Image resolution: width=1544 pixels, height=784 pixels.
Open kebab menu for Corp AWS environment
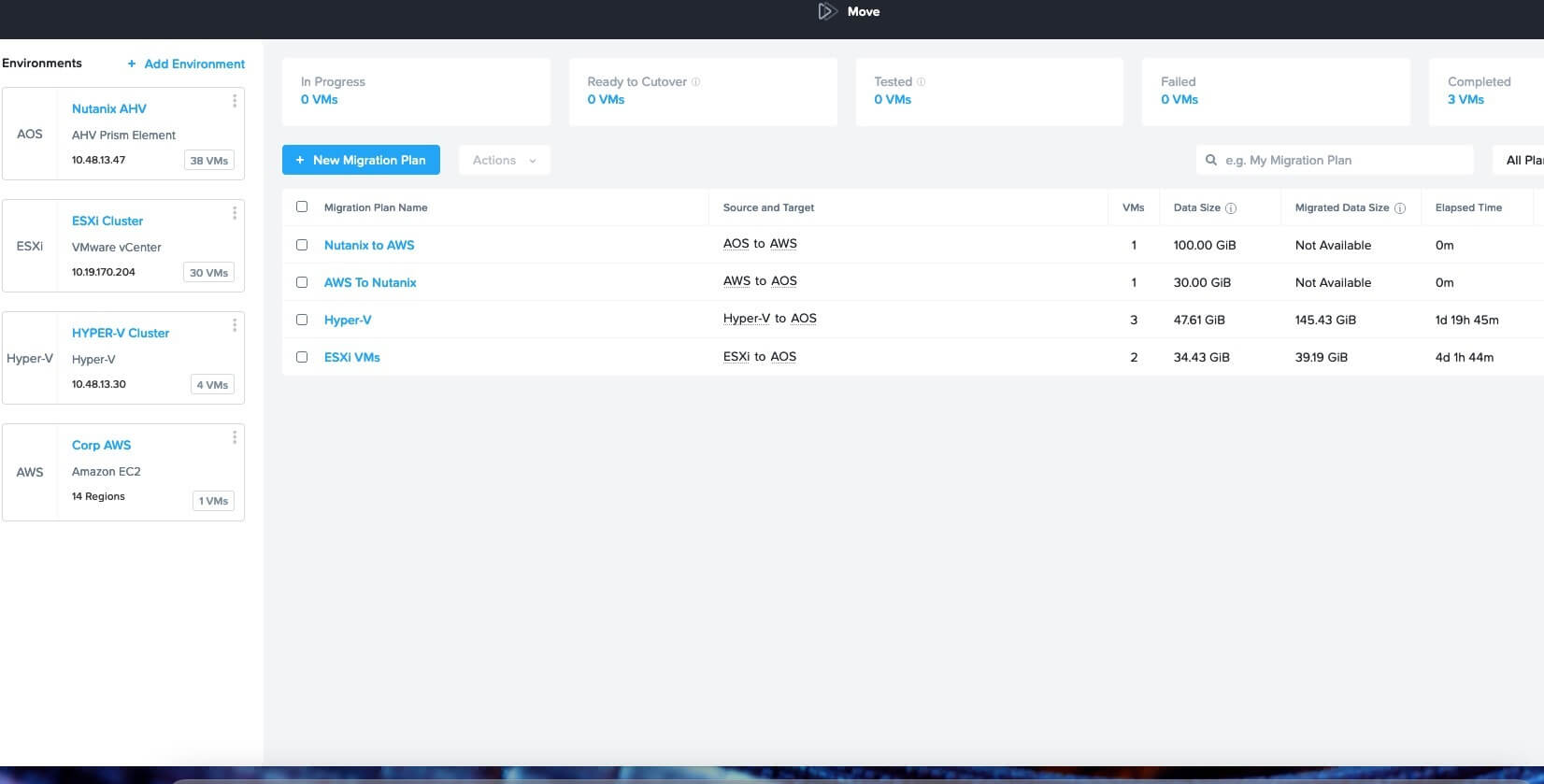(x=234, y=437)
